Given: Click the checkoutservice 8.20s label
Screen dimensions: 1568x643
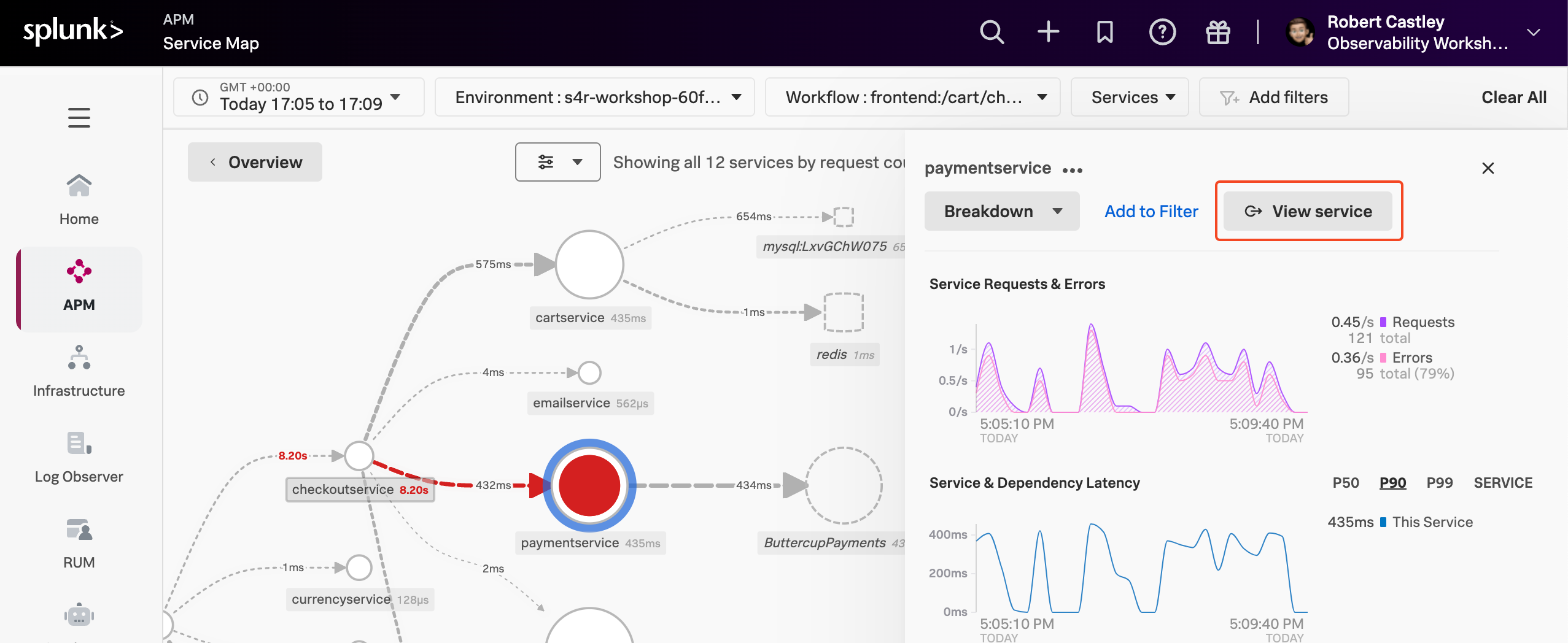Looking at the screenshot, I should pos(360,490).
